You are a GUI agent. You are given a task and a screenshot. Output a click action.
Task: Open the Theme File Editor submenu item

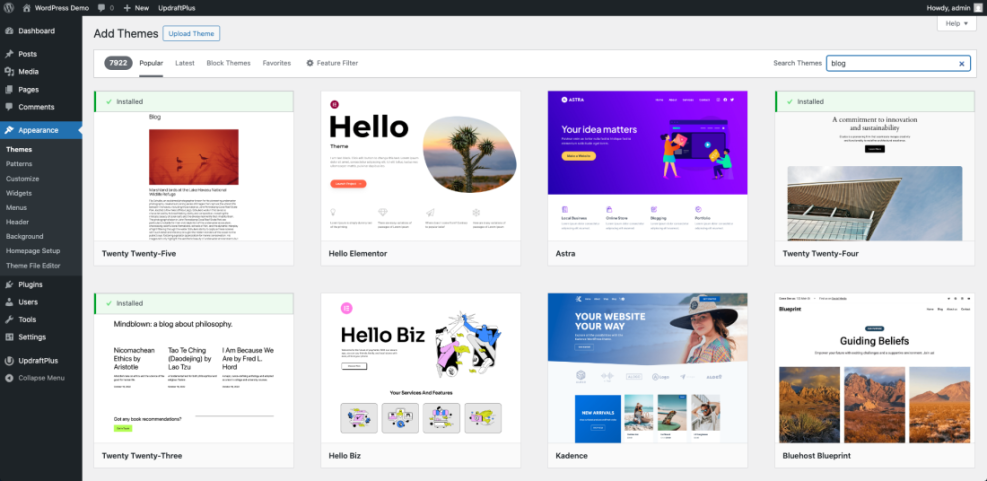[33, 266]
